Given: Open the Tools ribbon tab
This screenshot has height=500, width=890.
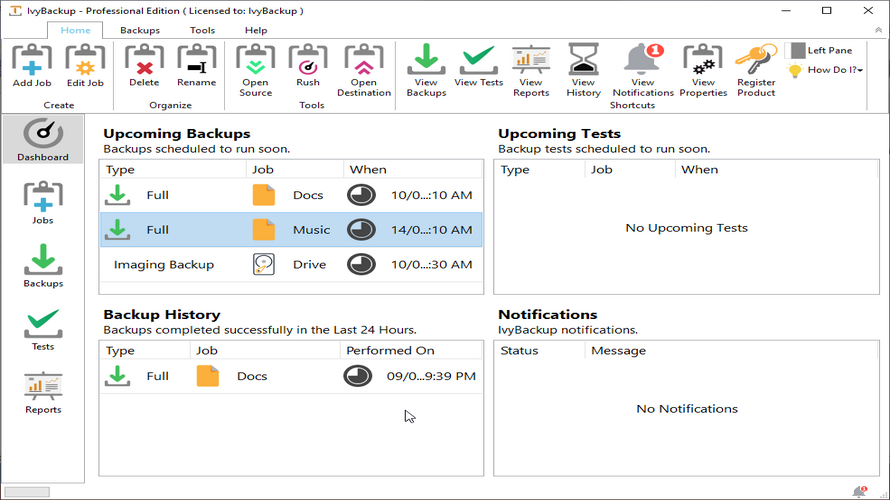Looking at the screenshot, I should [202, 31].
